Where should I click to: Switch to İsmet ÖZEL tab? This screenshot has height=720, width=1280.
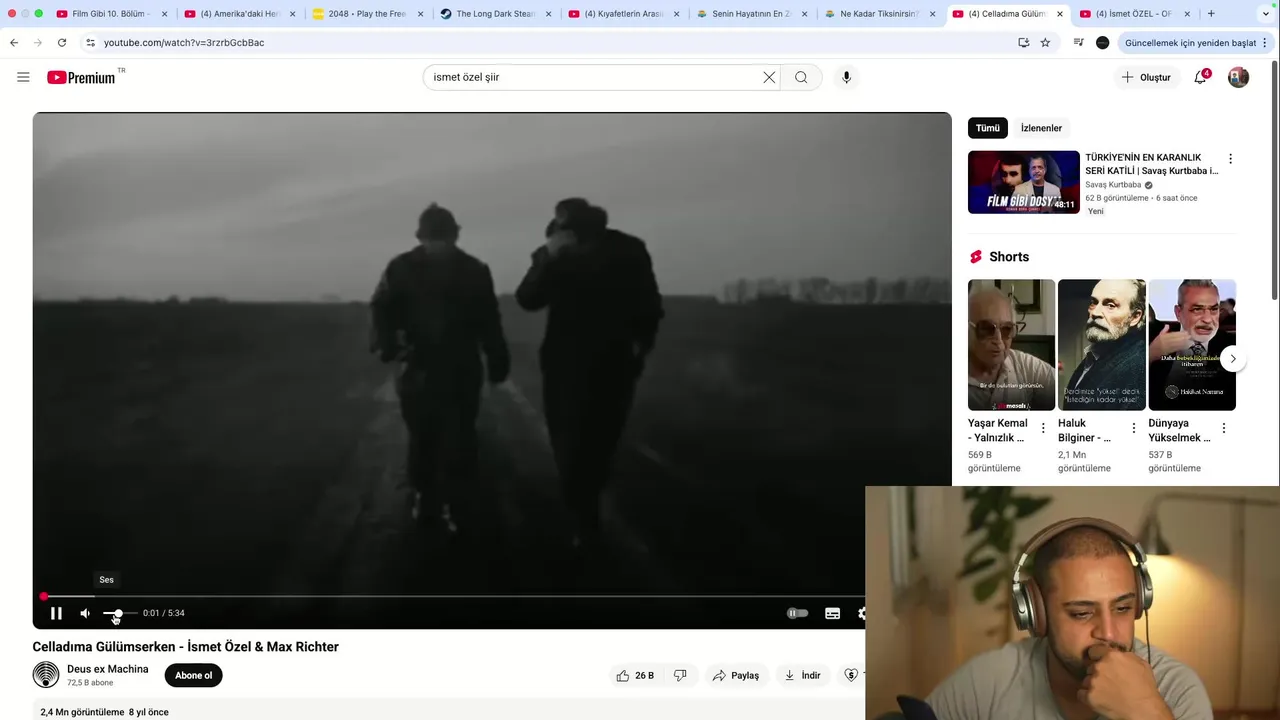click(x=1134, y=14)
